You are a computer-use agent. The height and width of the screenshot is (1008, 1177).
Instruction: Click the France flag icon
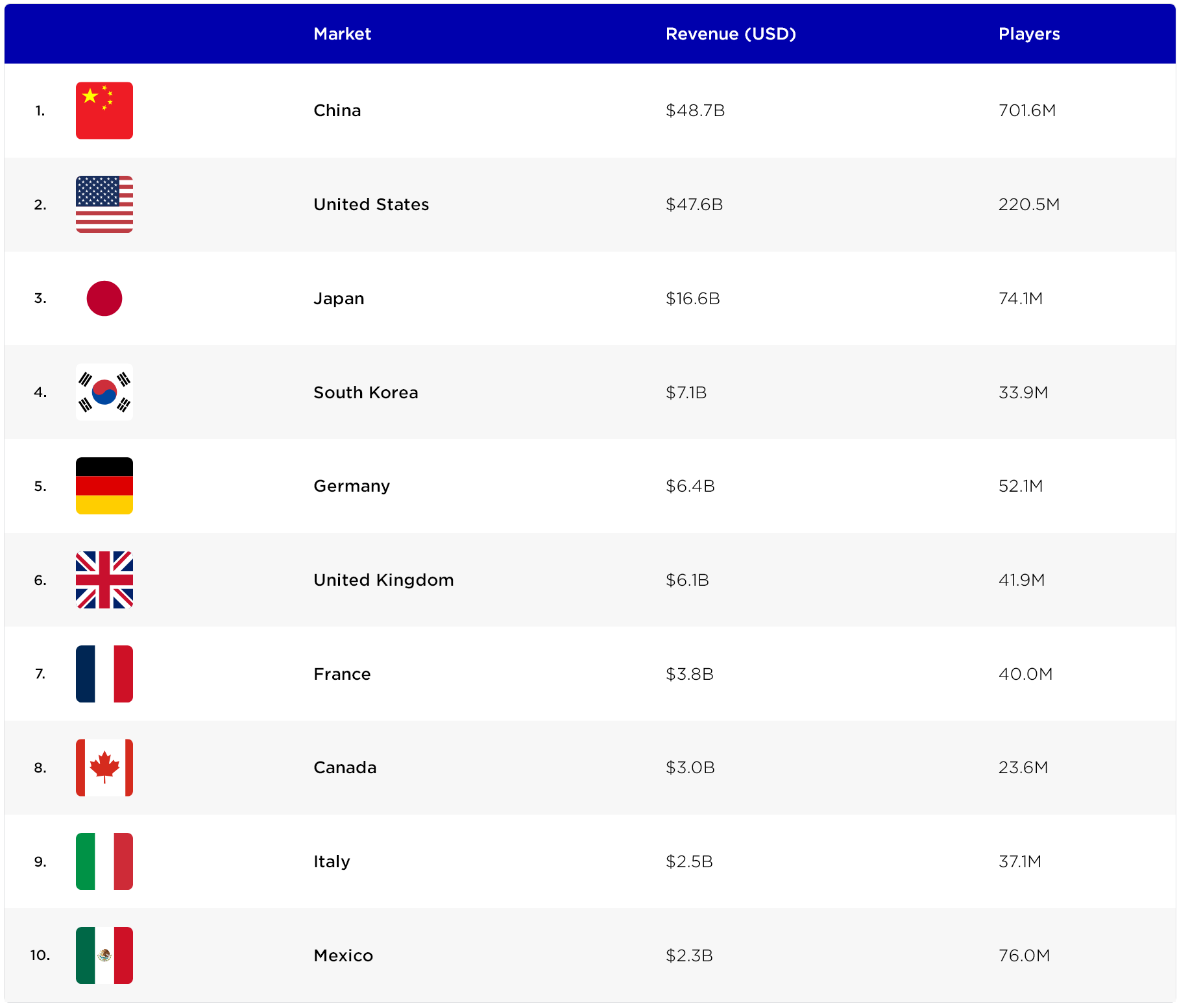(104, 674)
